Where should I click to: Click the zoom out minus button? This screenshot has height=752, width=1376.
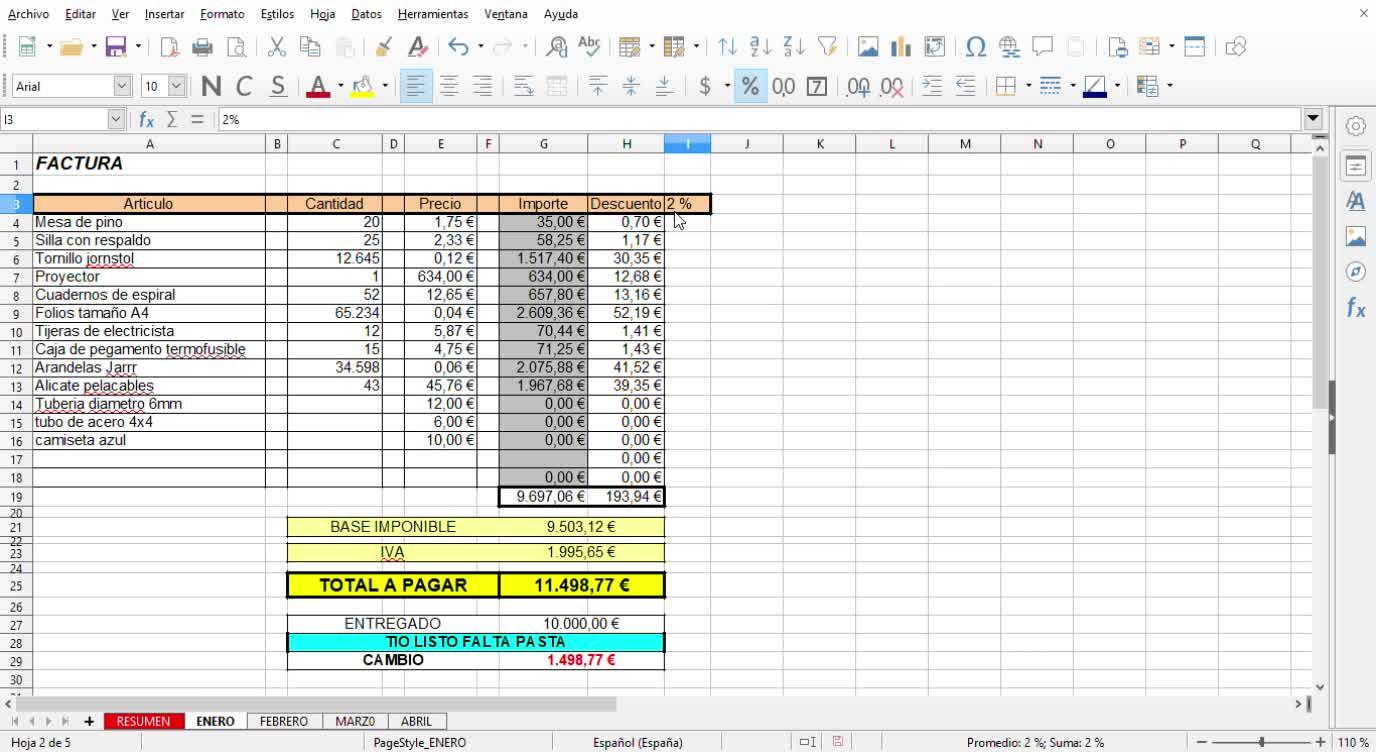click(1203, 743)
